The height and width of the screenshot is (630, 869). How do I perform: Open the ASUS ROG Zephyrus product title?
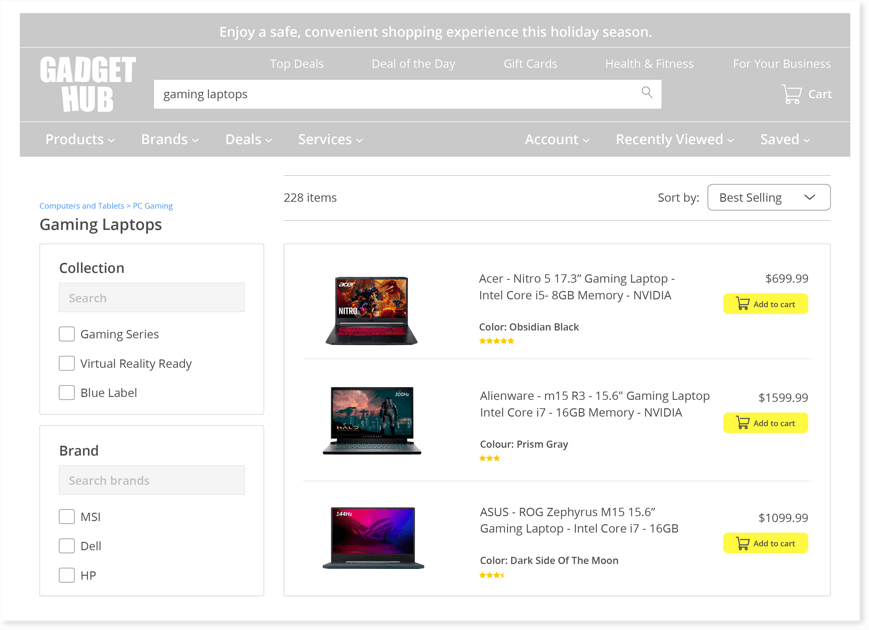pos(579,520)
